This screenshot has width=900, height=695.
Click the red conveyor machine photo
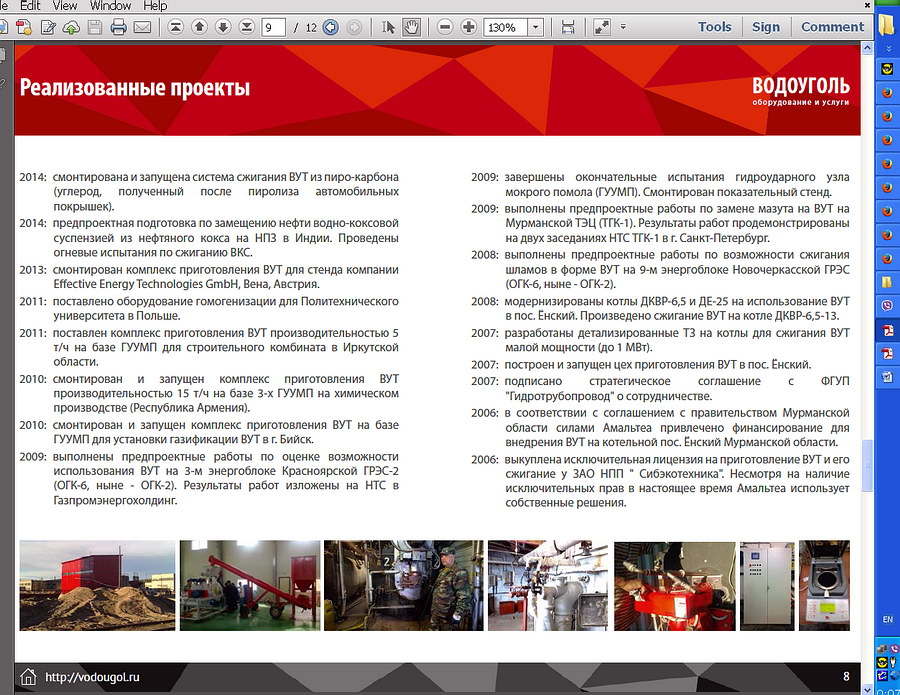[250, 585]
